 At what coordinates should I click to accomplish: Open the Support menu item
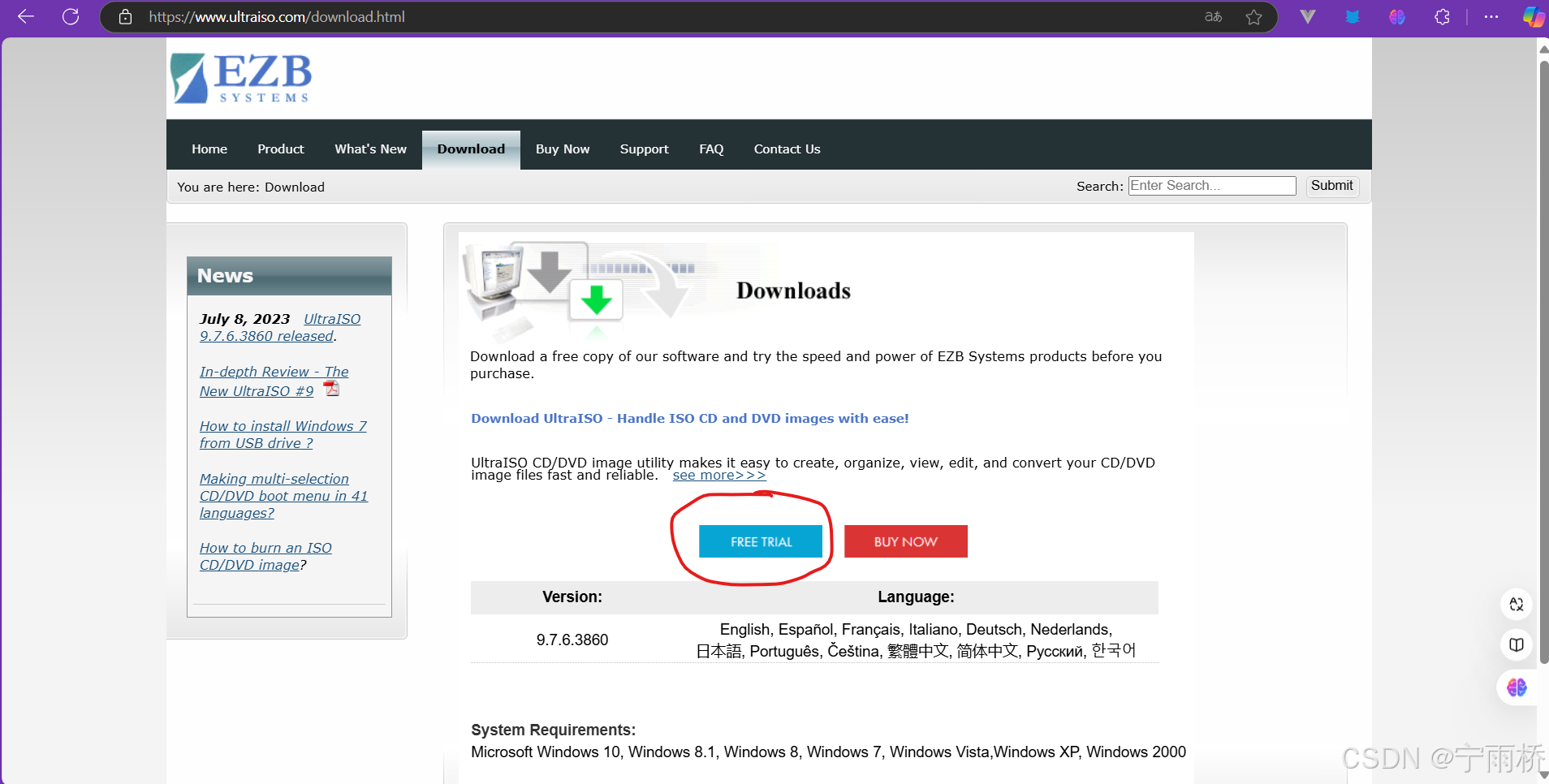pyautogui.click(x=645, y=149)
